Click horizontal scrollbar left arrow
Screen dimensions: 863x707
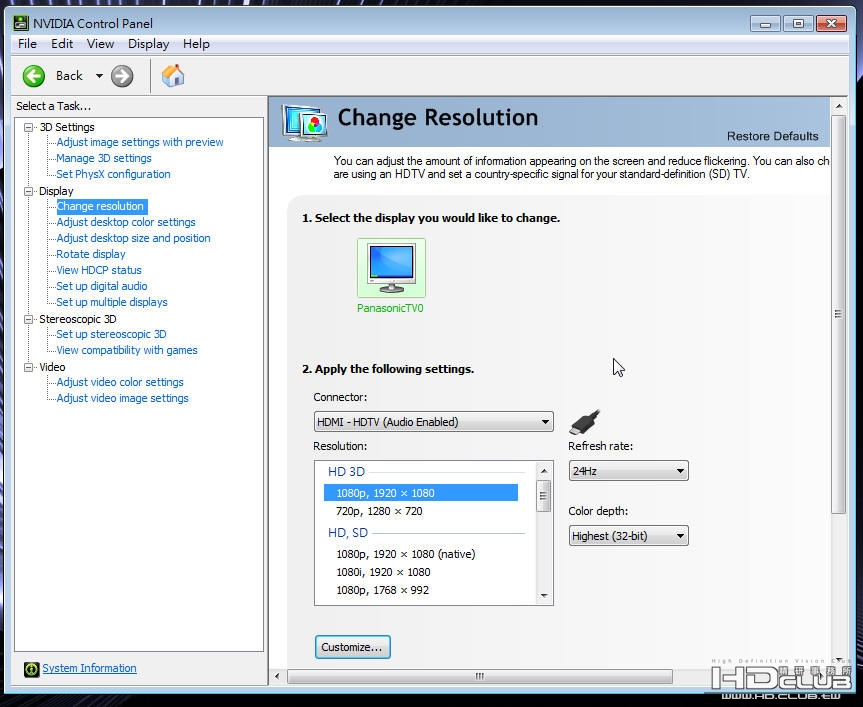click(277, 676)
